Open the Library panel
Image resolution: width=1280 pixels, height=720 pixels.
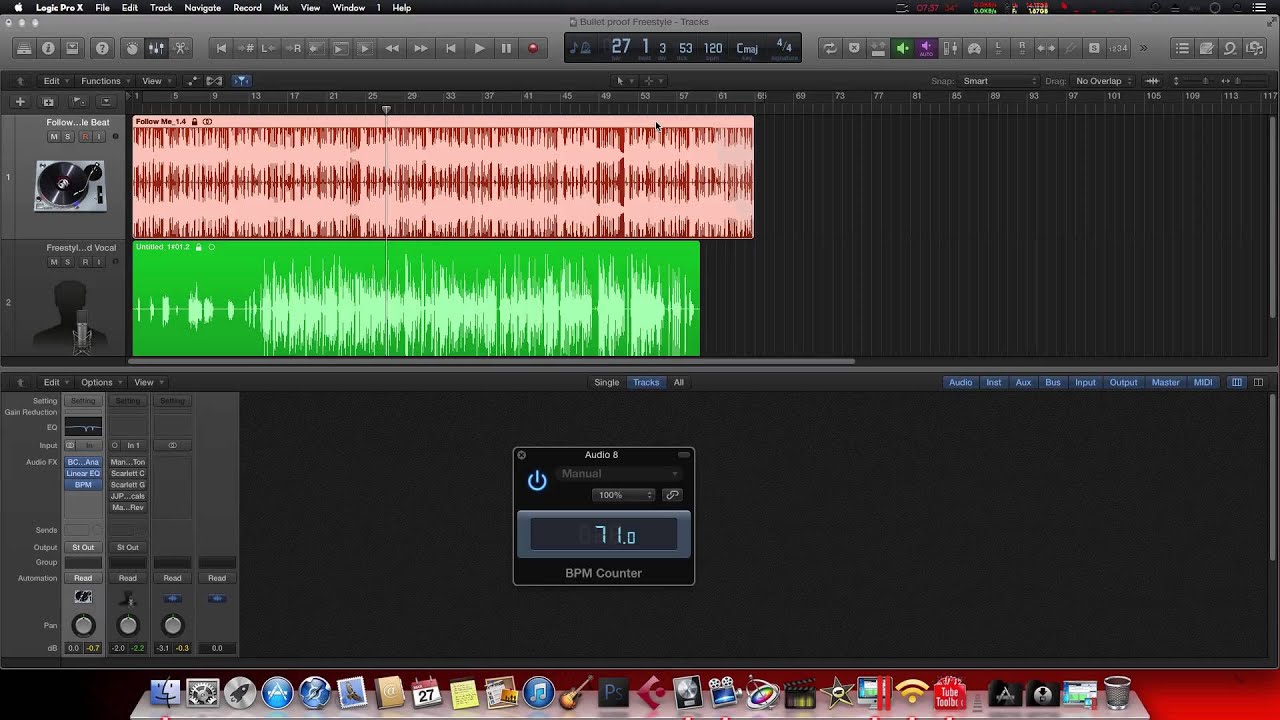tap(24, 48)
